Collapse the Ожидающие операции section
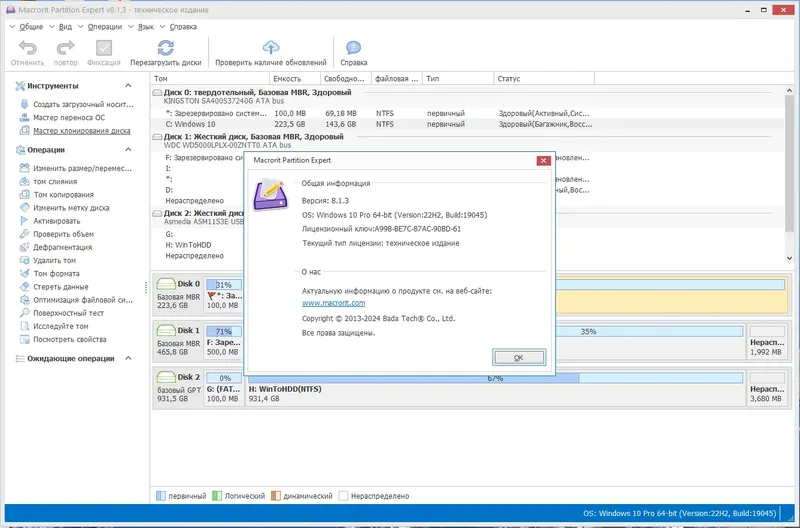800x528 pixels. [128, 358]
